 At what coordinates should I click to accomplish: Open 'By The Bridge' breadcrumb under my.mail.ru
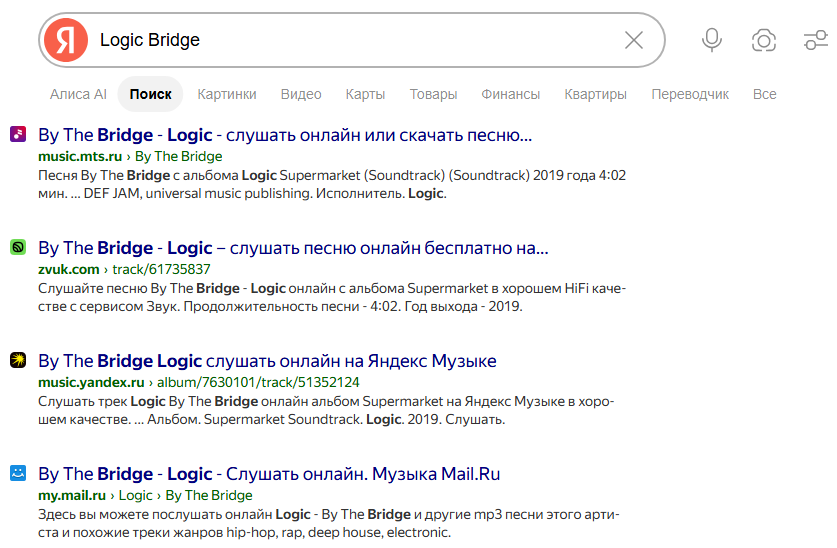[209, 496]
